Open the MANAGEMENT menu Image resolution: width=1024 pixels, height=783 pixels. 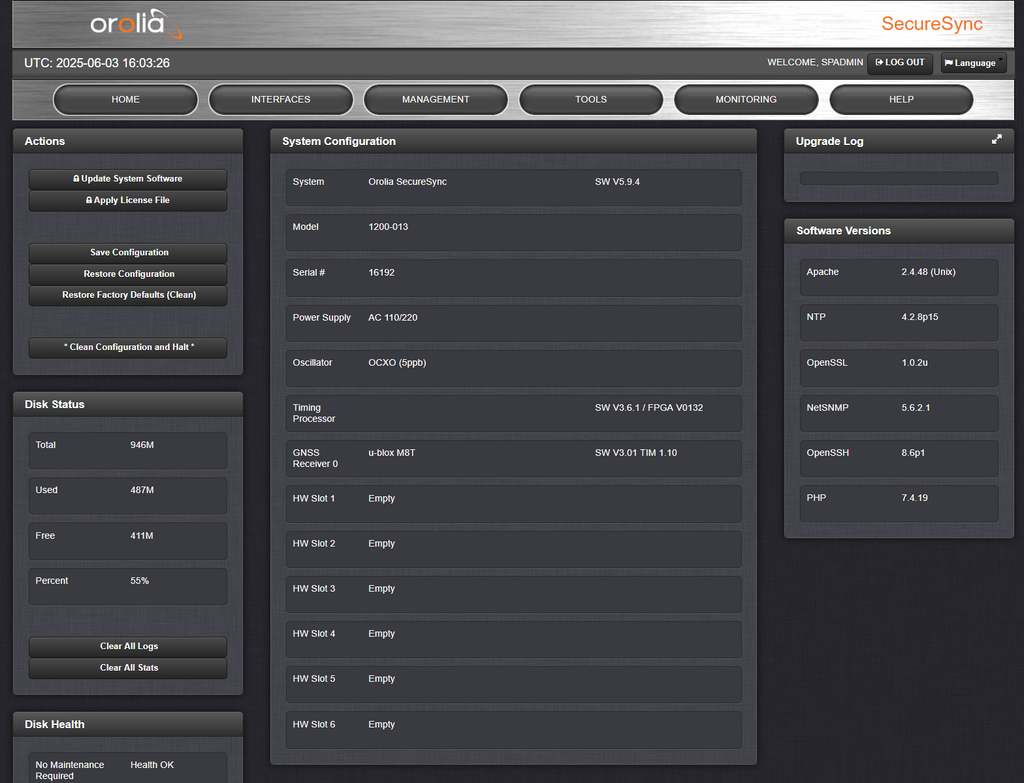coord(436,99)
